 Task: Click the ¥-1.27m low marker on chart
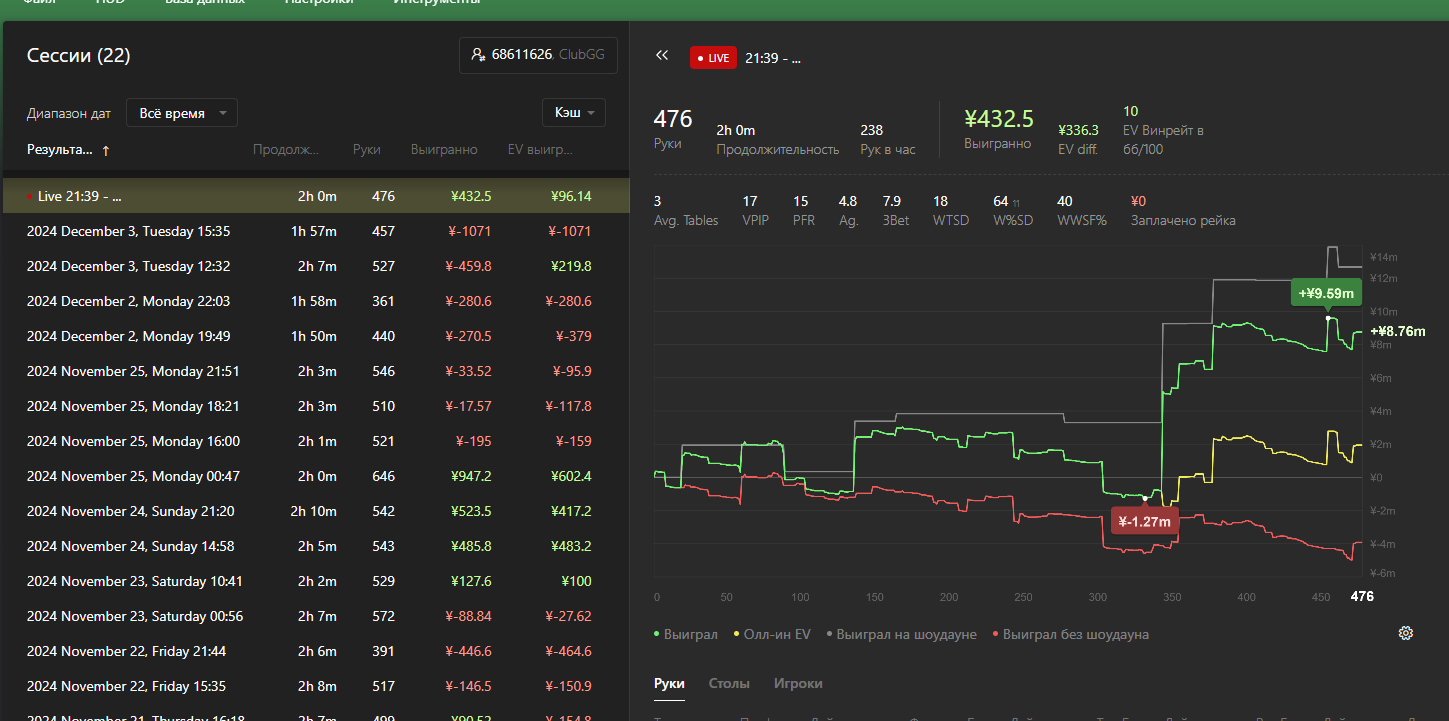[1144, 521]
